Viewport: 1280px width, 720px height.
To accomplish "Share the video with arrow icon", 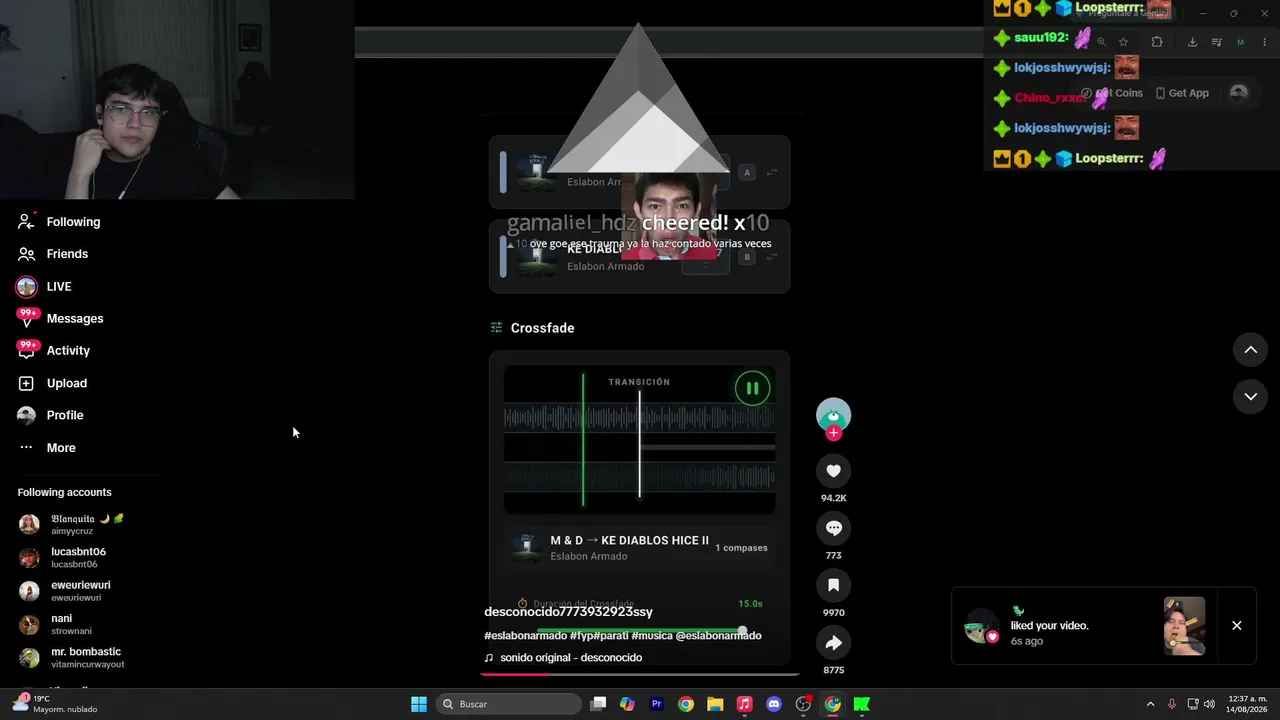I will tap(833, 643).
